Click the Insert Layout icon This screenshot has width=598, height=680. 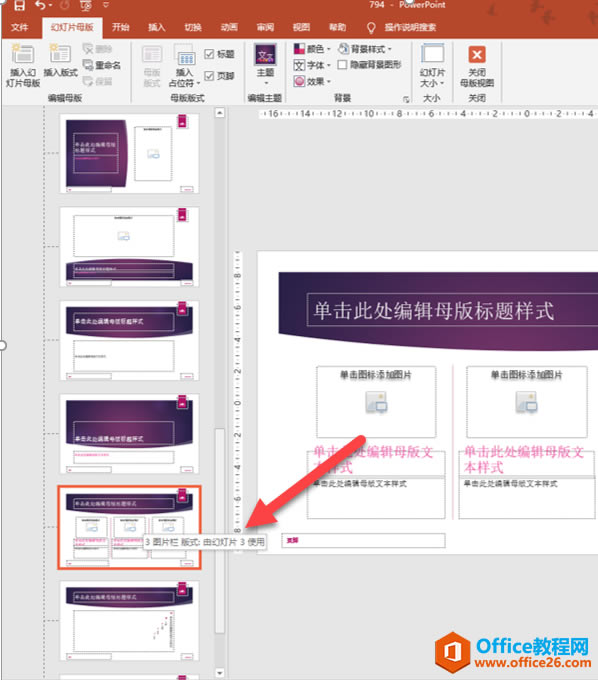60,54
